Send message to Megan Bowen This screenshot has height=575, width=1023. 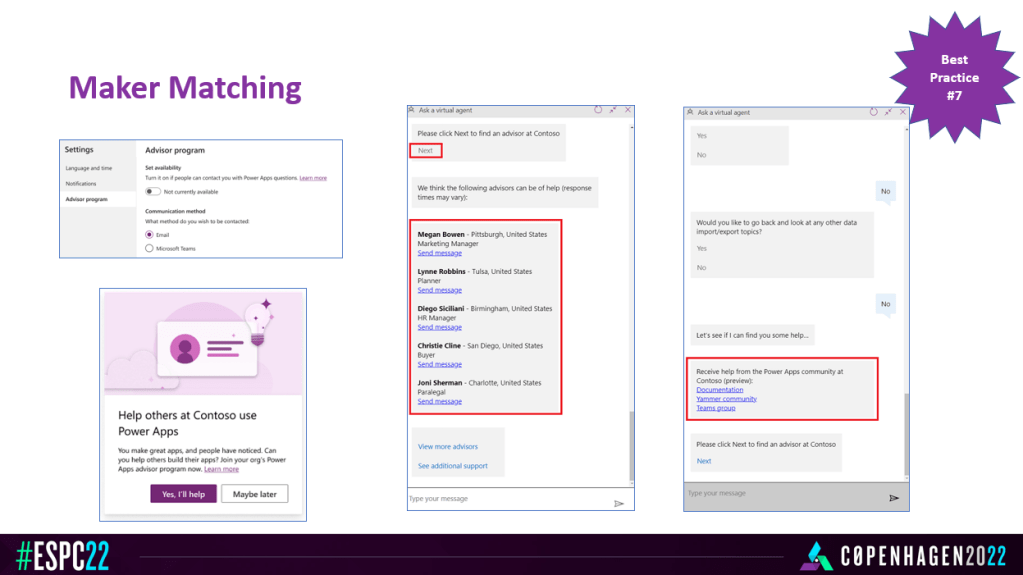(x=439, y=253)
